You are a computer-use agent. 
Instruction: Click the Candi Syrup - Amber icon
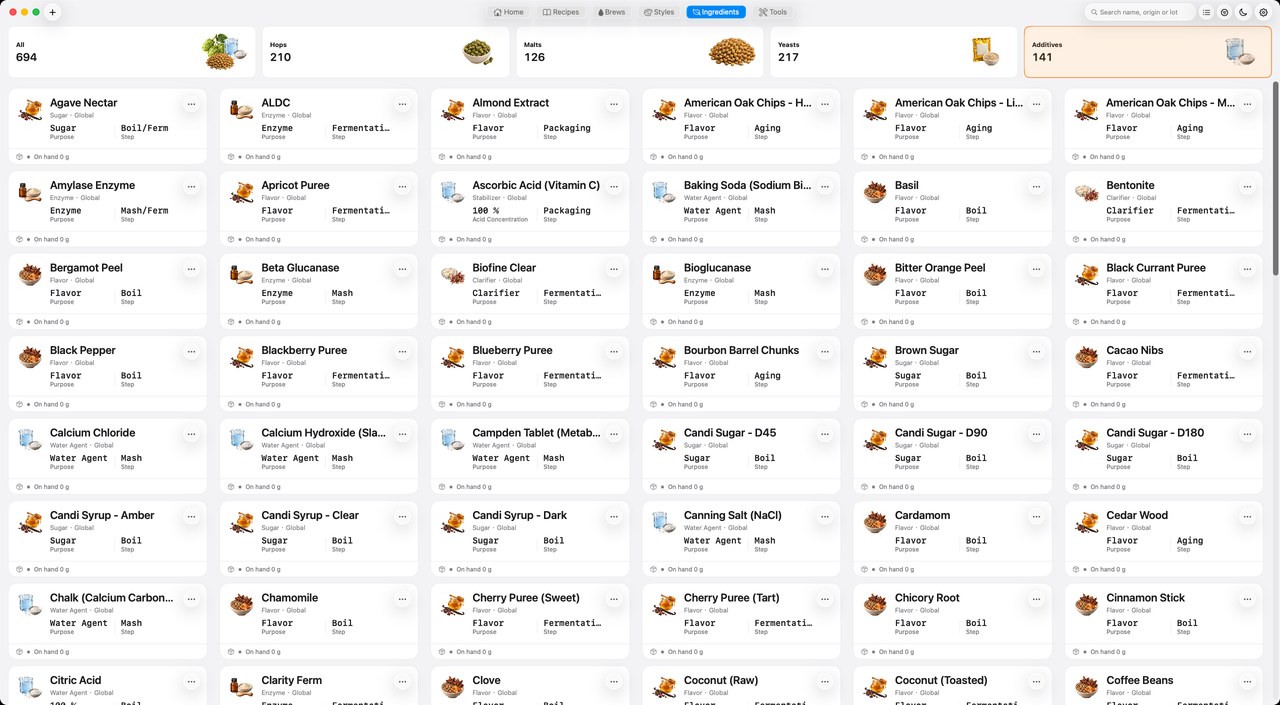30,522
